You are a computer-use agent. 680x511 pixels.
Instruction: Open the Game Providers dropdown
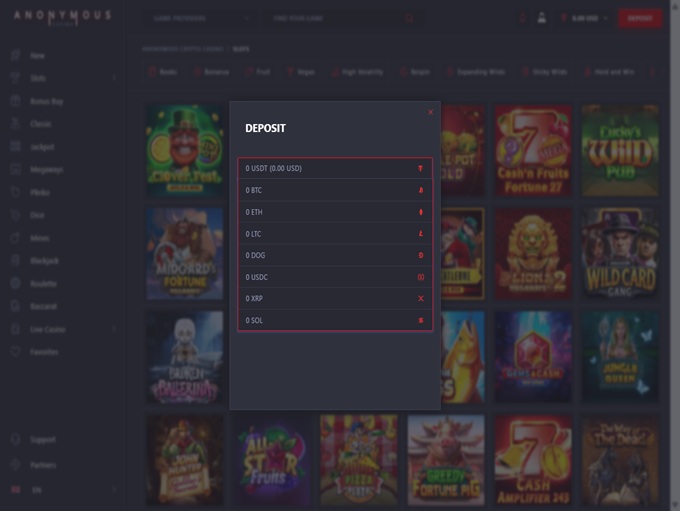point(198,18)
